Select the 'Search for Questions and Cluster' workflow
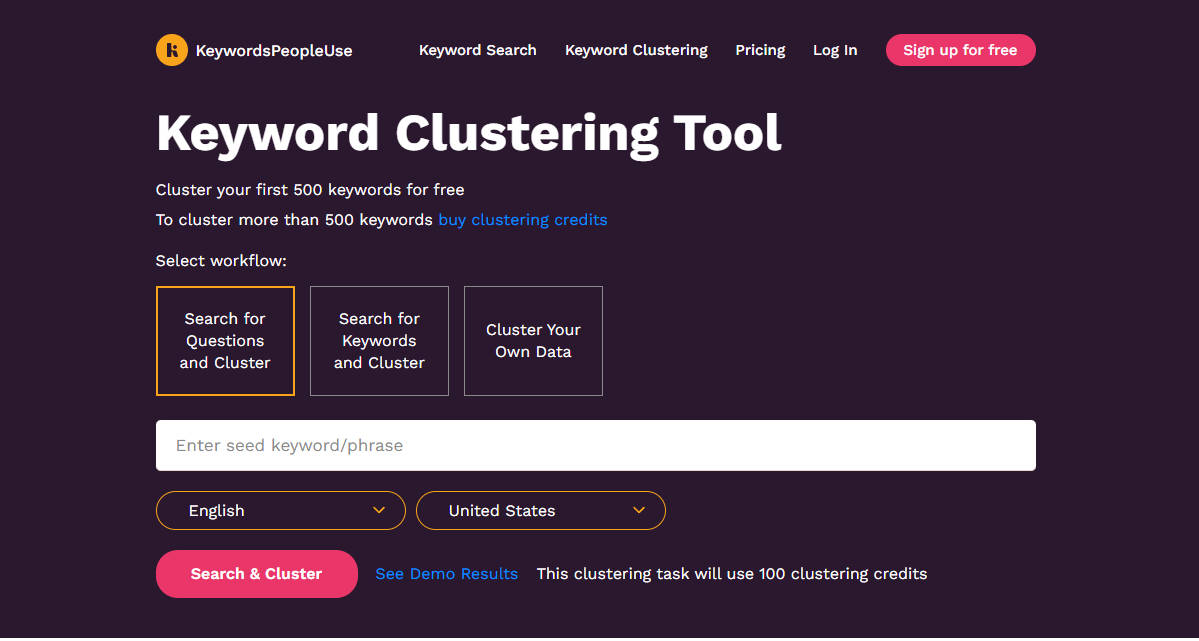The width and height of the screenshot is (1199, 641). pyautogui.click(x=225, y=340)
